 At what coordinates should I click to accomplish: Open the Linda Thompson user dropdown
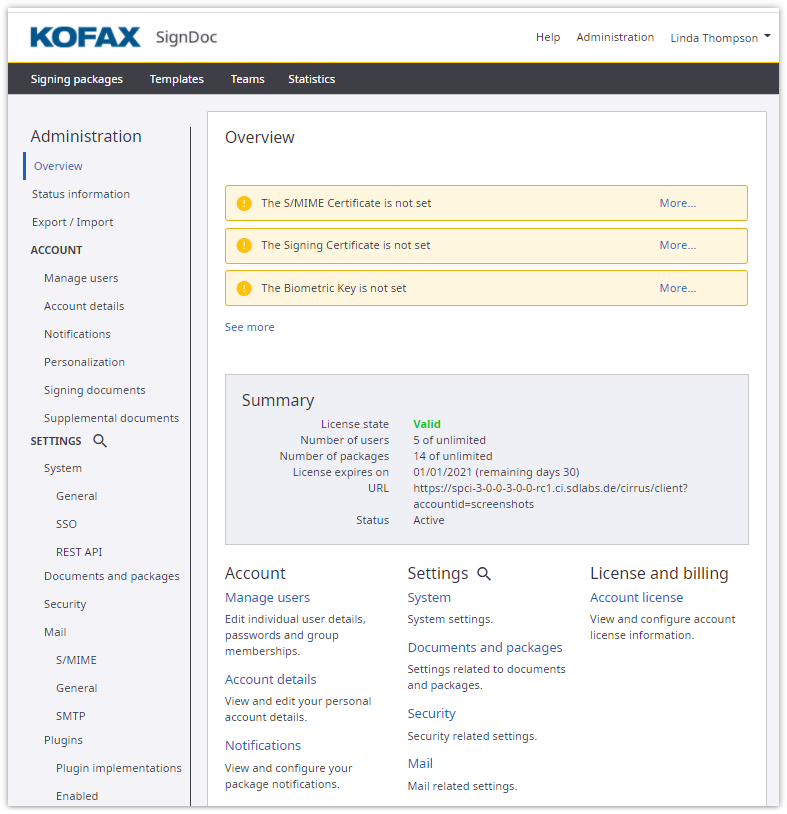(x=720, y=38)
